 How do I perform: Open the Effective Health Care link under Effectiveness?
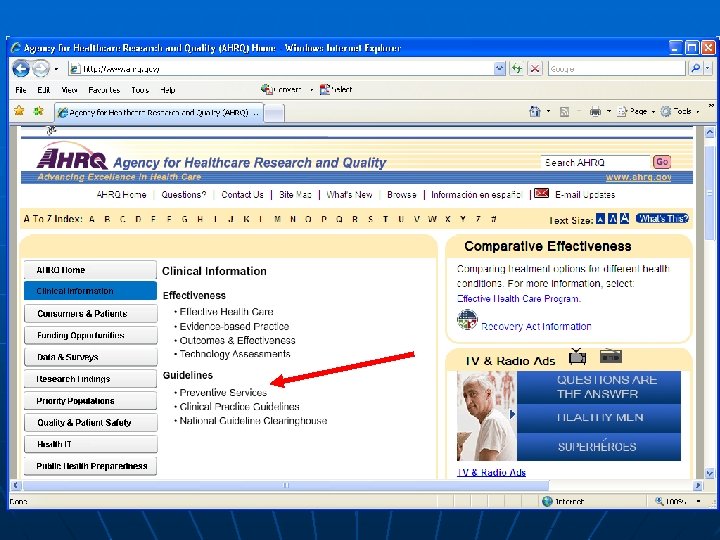tap(226, 312)
